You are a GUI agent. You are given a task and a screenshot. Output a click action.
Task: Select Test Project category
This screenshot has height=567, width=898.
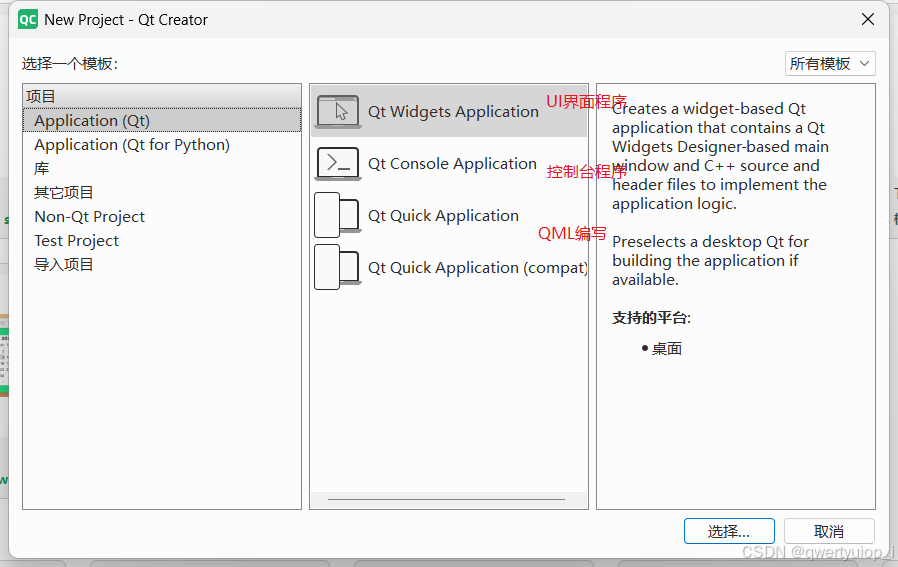(x=162, y=241)
